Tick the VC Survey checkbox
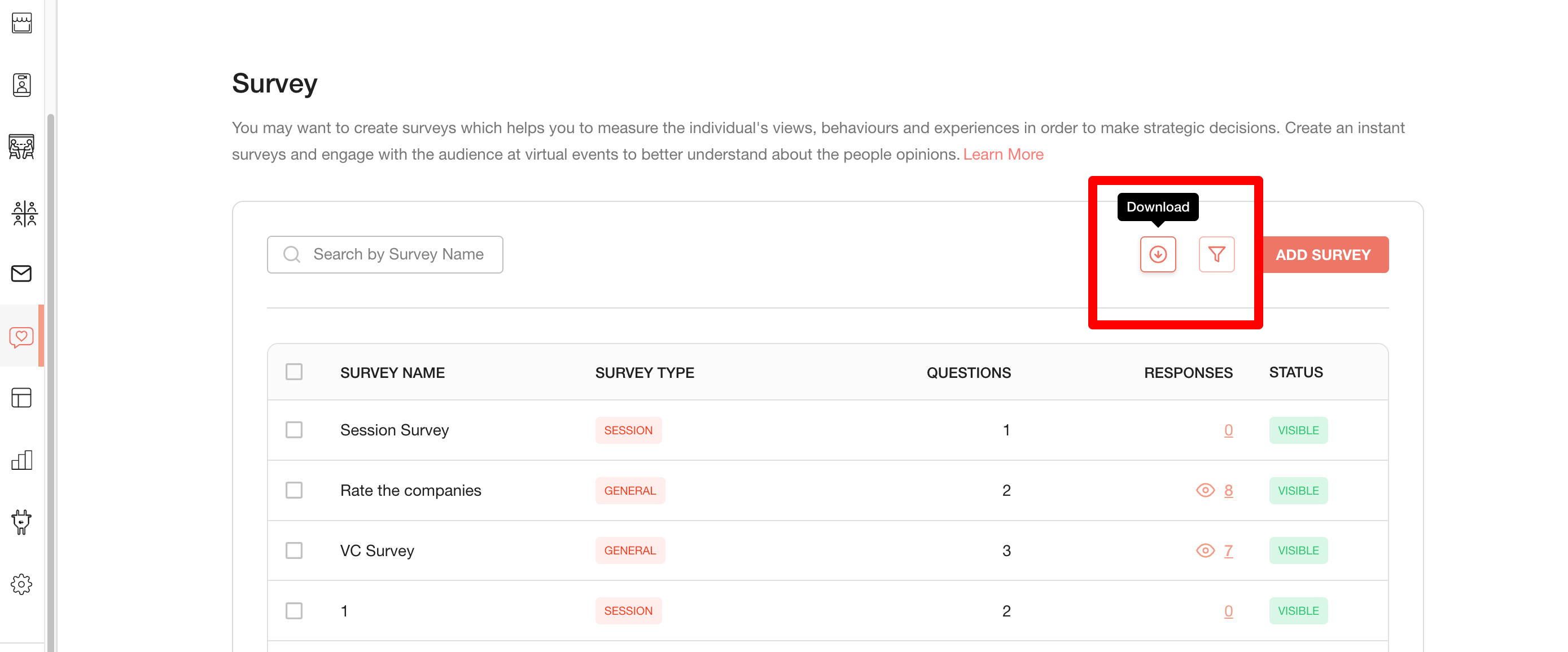1568x652 pixels. click(294, 550)
